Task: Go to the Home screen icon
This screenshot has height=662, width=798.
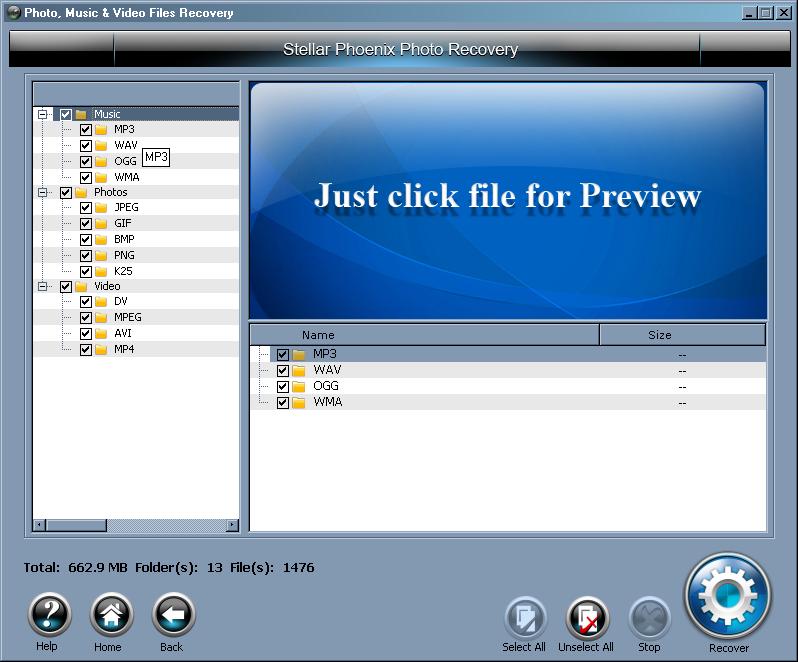Action: pyautogui.click(x=111, y=615)
